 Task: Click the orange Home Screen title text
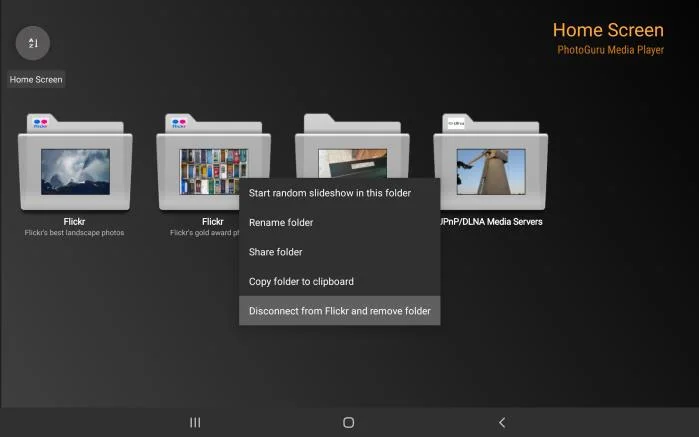608,30
